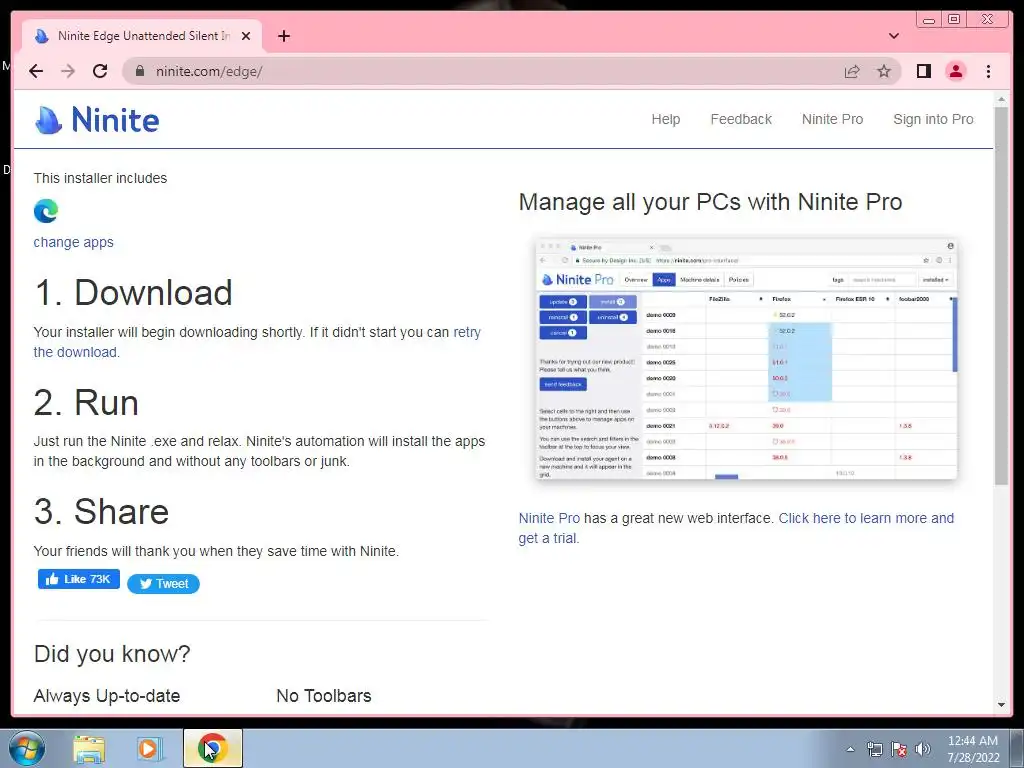Click the padlock site info icon
The width and height of the screenshot is (1024, 768).
pyautogui.click(x=139, y=71)
